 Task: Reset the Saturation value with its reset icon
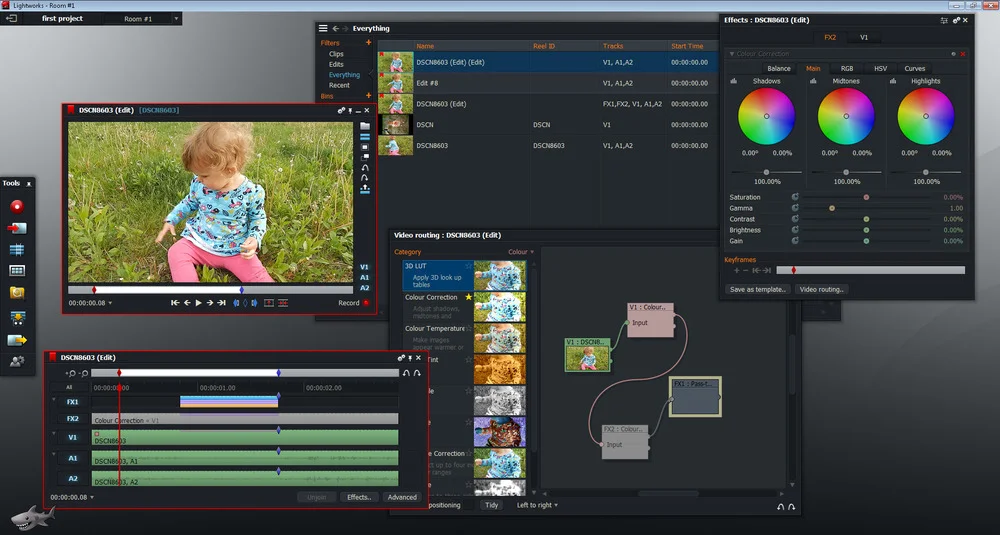pyautogui.click(x=795, y=198)
